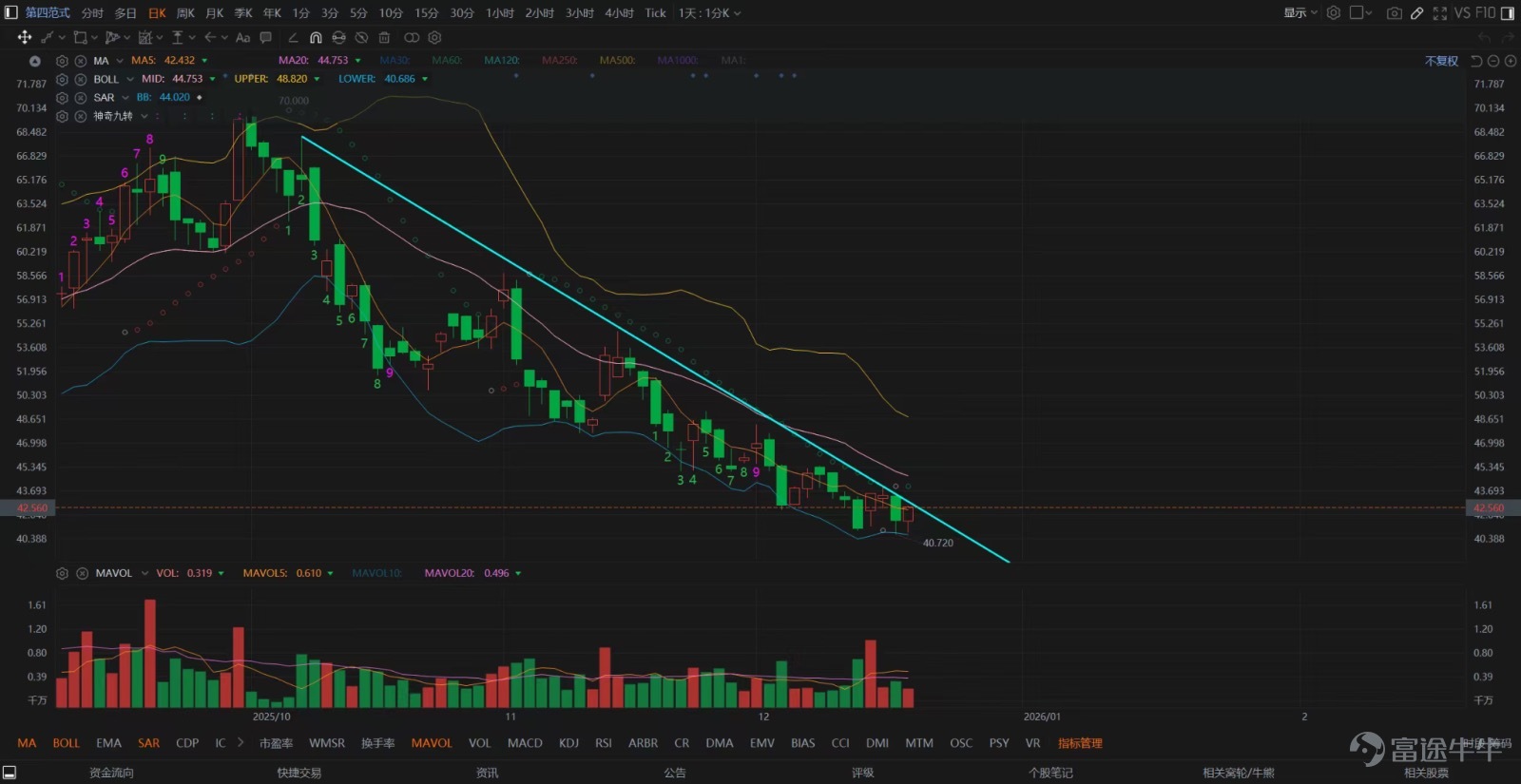
Task: Select the 15分 timeframe
Action: [x=426, y=12]
